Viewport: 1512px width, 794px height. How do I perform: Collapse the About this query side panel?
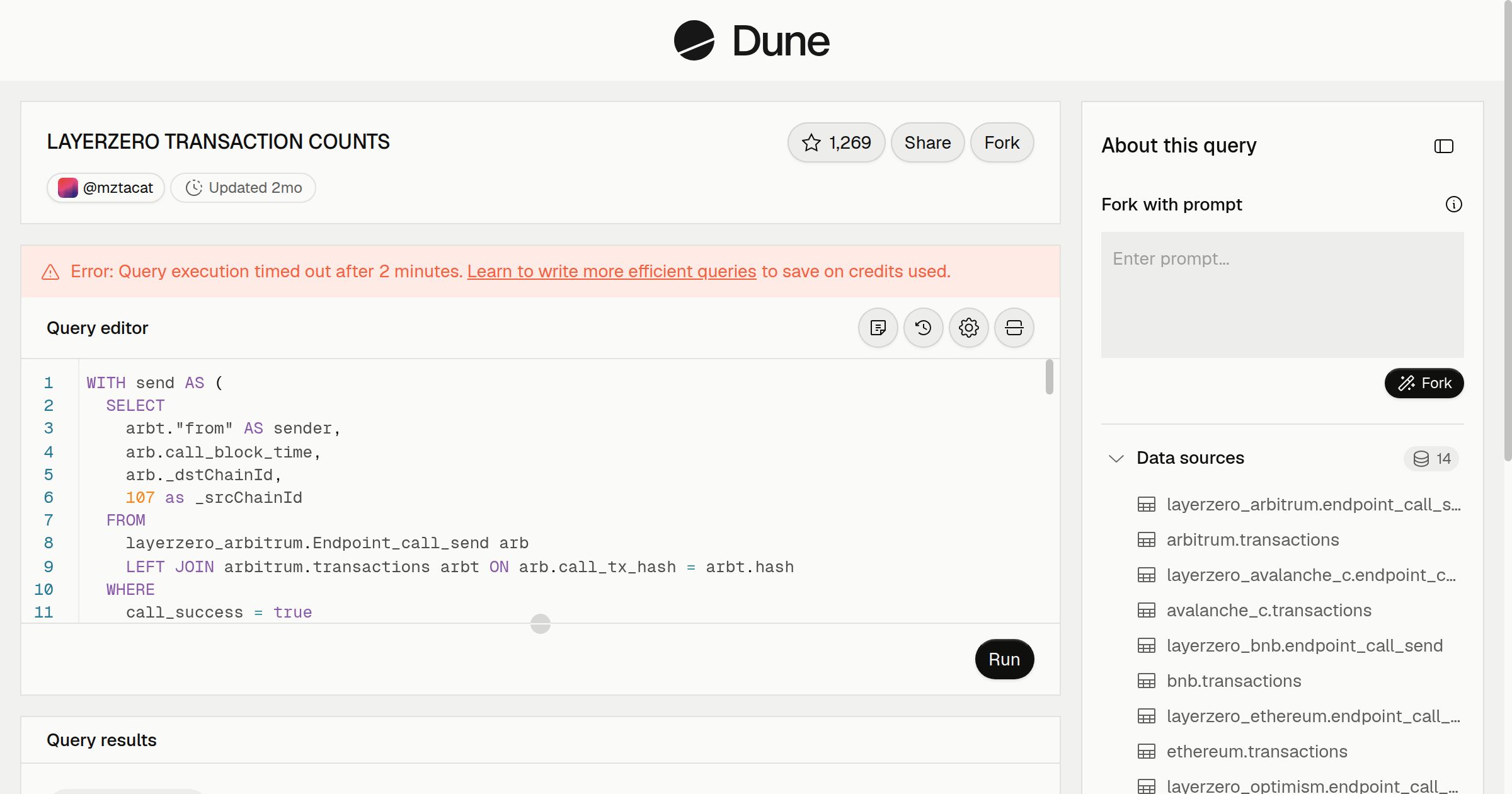tap(1444, 146)
